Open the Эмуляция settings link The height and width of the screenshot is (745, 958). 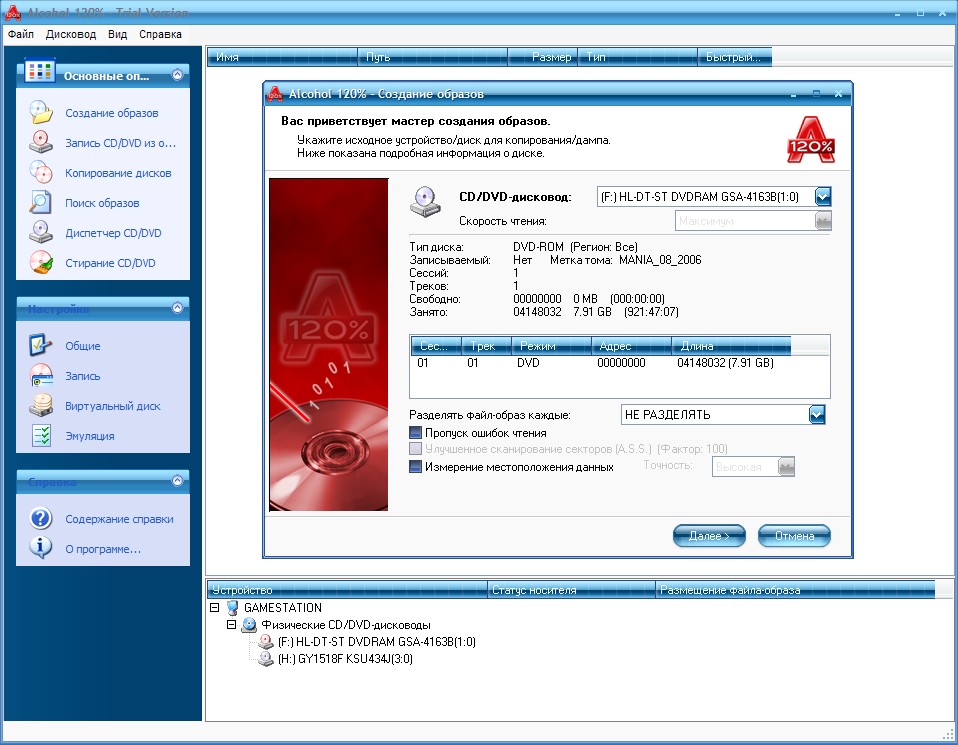point(90,436)
